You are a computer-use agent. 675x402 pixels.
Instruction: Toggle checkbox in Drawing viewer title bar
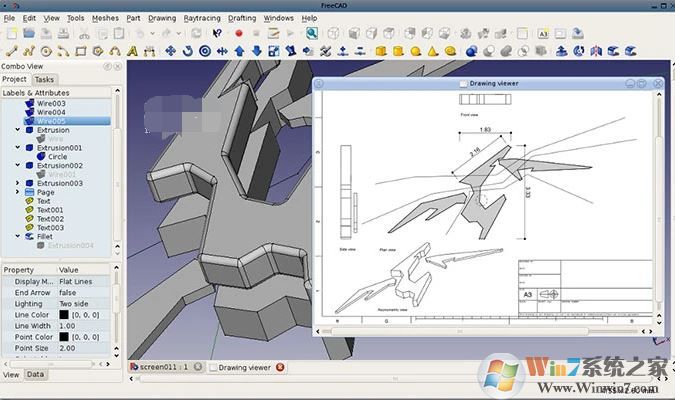pos(463,85)
